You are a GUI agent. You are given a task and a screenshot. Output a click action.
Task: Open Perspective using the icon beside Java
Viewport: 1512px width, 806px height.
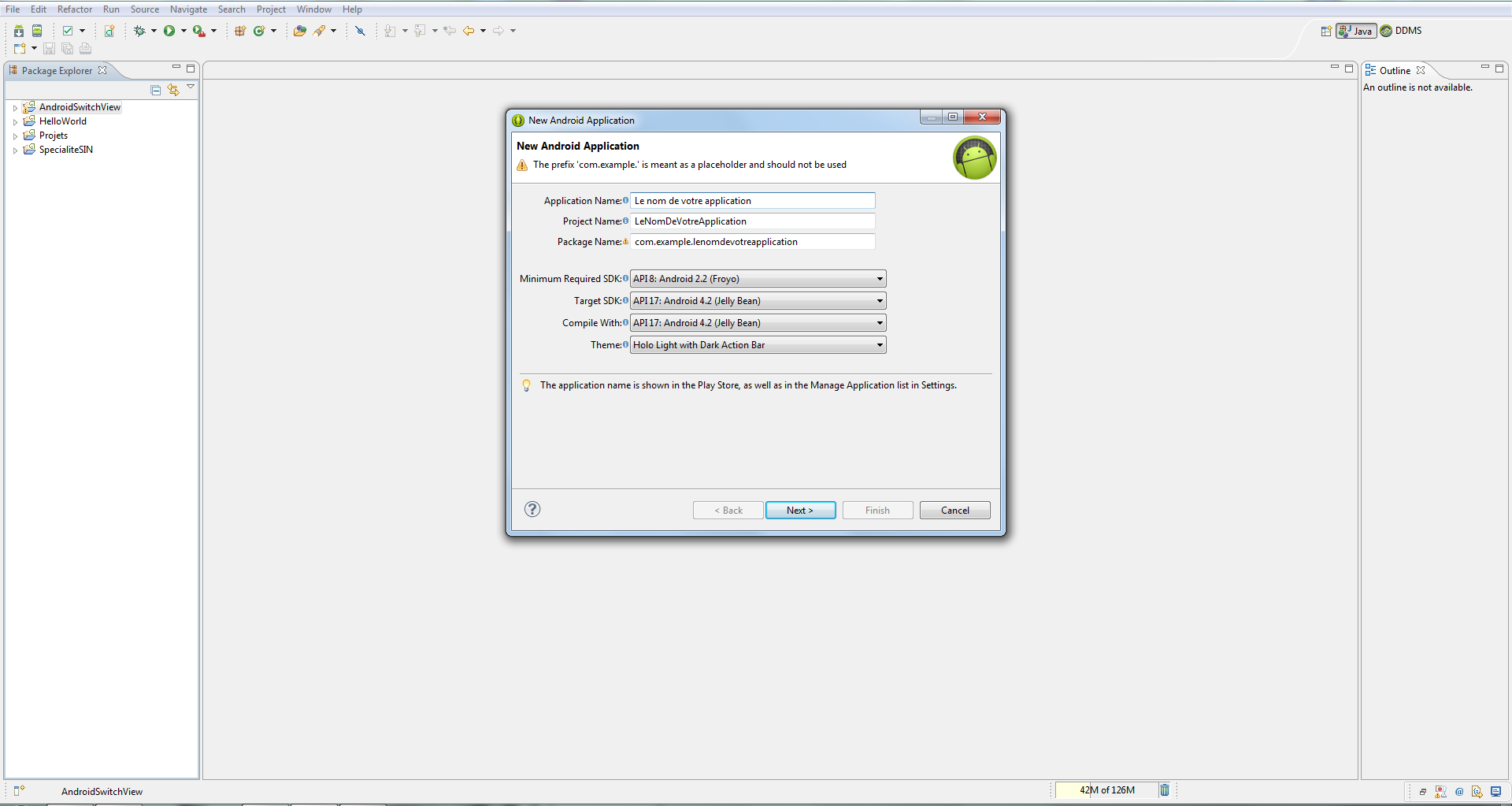click(x=1326, y=31)
